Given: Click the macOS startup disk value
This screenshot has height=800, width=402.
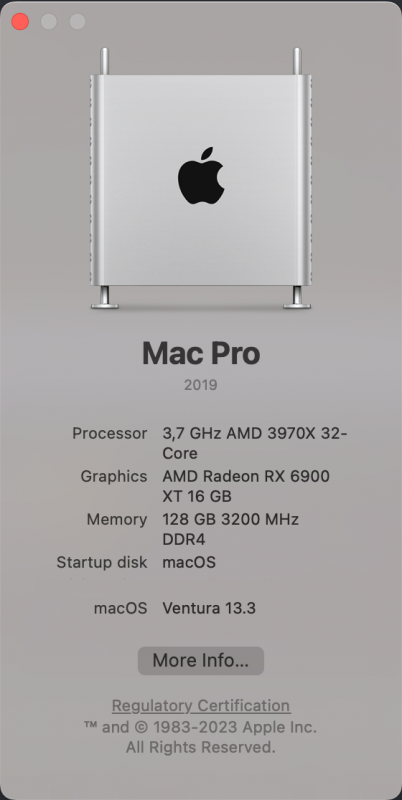Looking at the screenshot, I should point(189,562).
